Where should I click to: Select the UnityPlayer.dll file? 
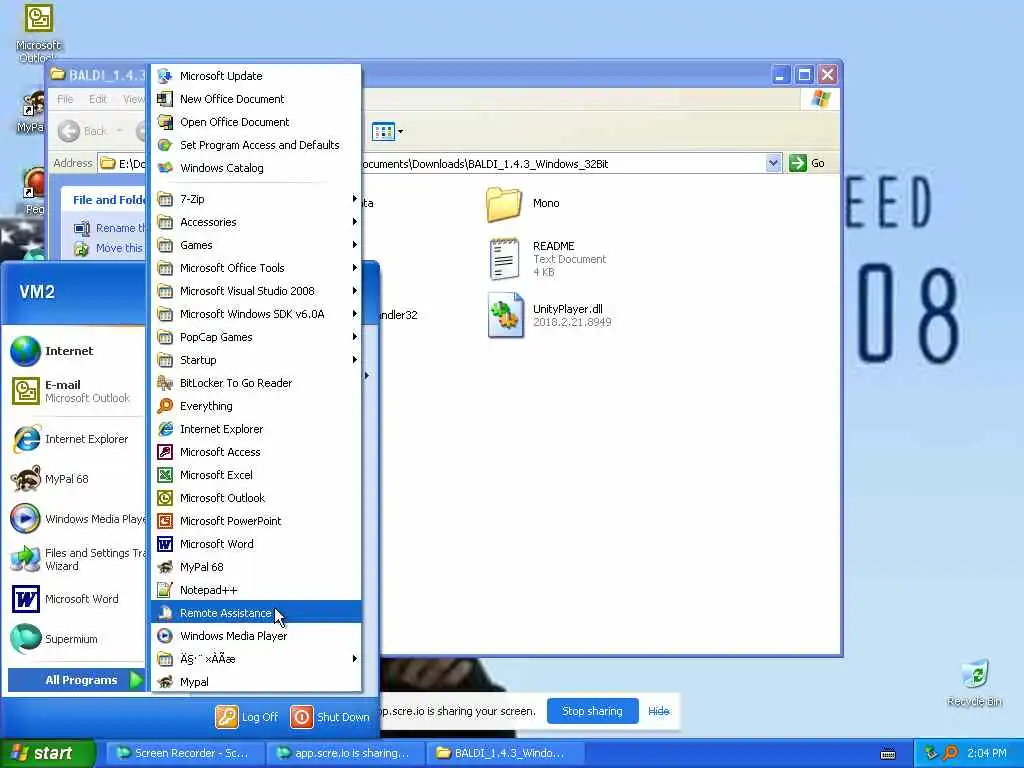click(550, 315)
